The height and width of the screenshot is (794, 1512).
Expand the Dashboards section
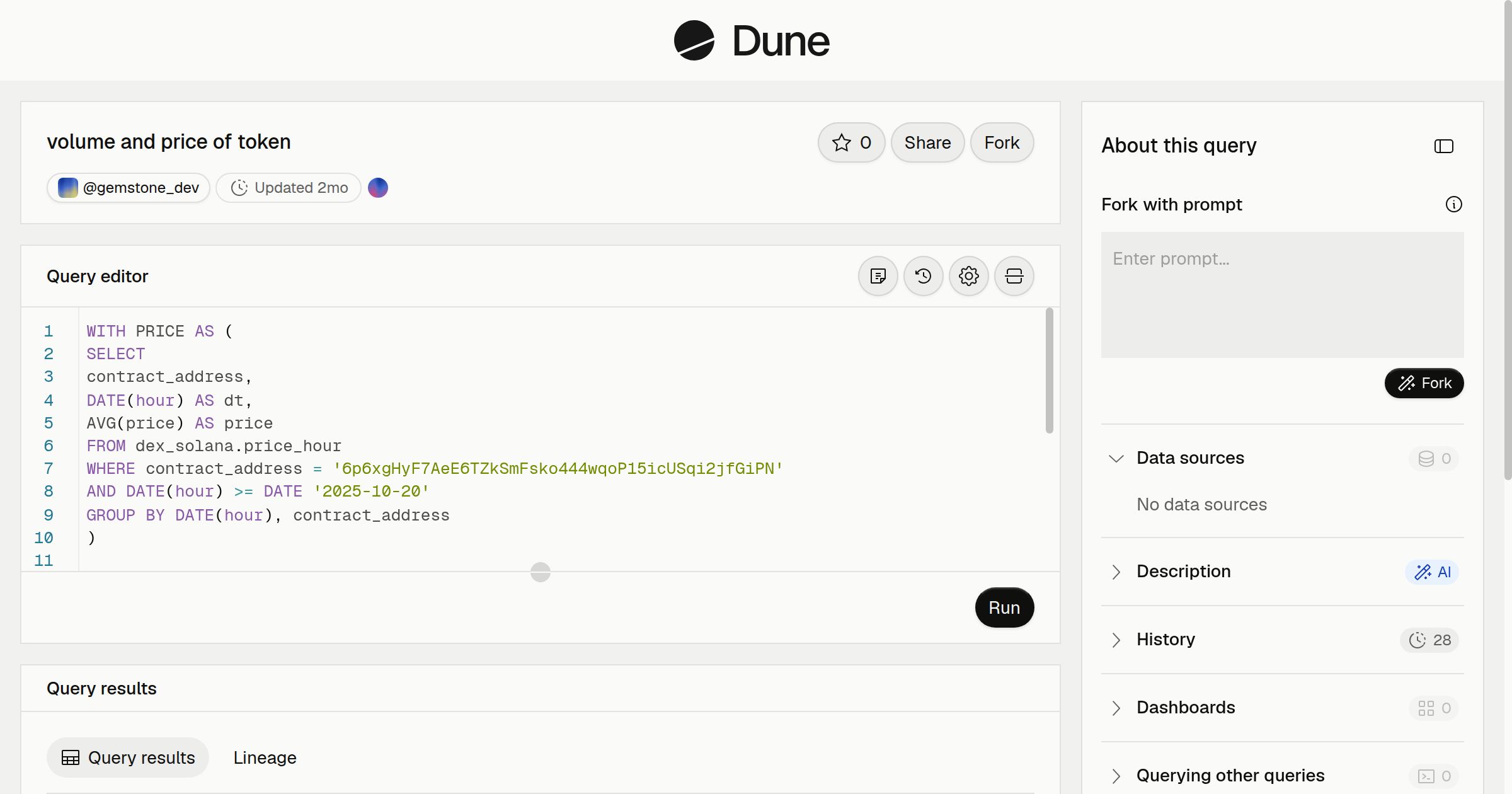(x=1116, y=708)
